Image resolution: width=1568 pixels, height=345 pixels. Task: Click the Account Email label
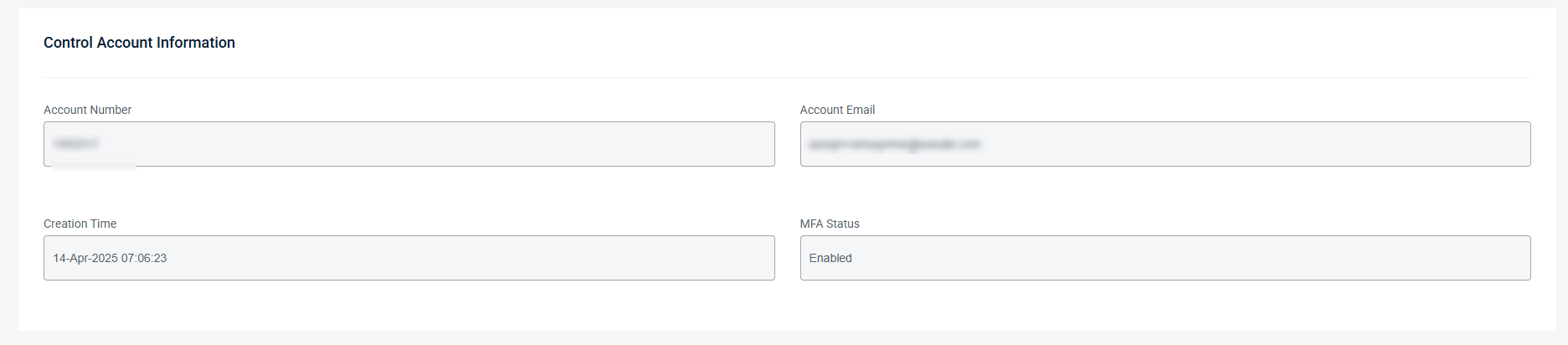[837, 110]
